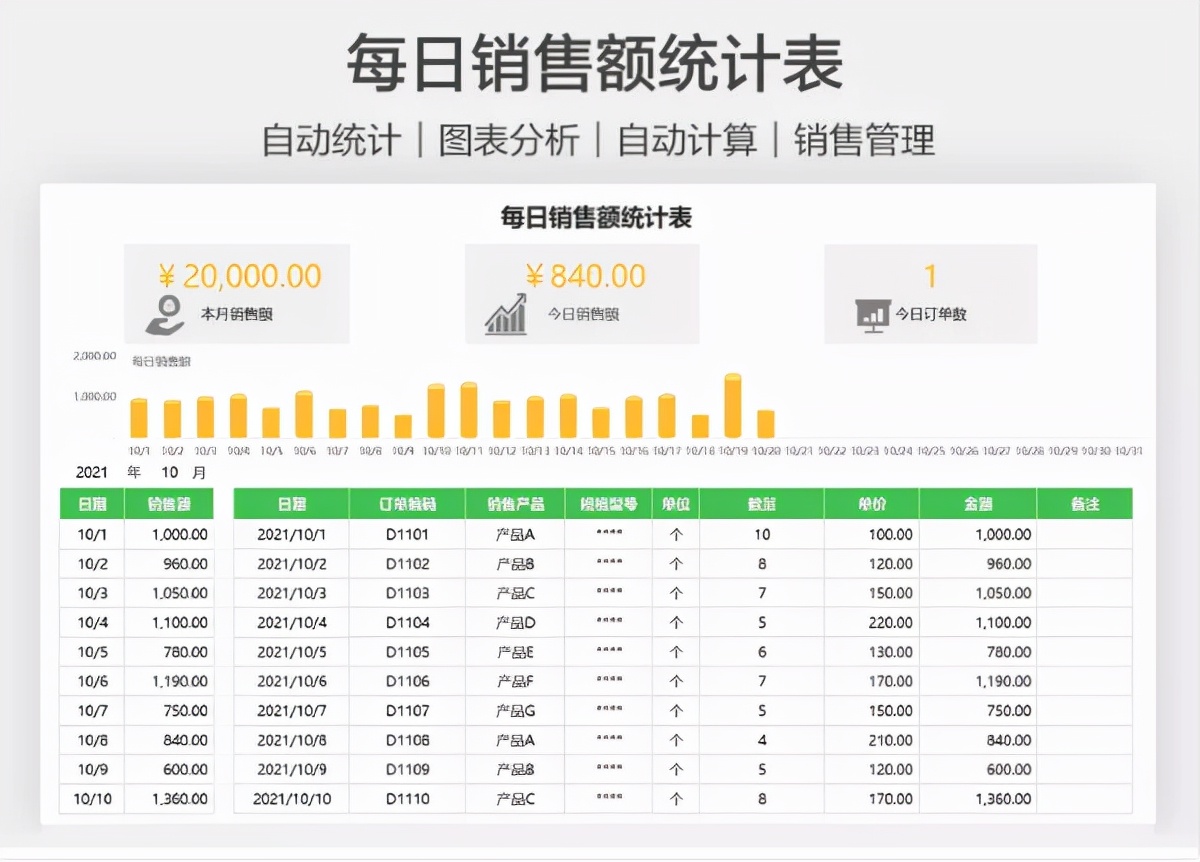Select the 订单编号 column header
This screenshot has width=1200, height=862.
coord(405,504)
